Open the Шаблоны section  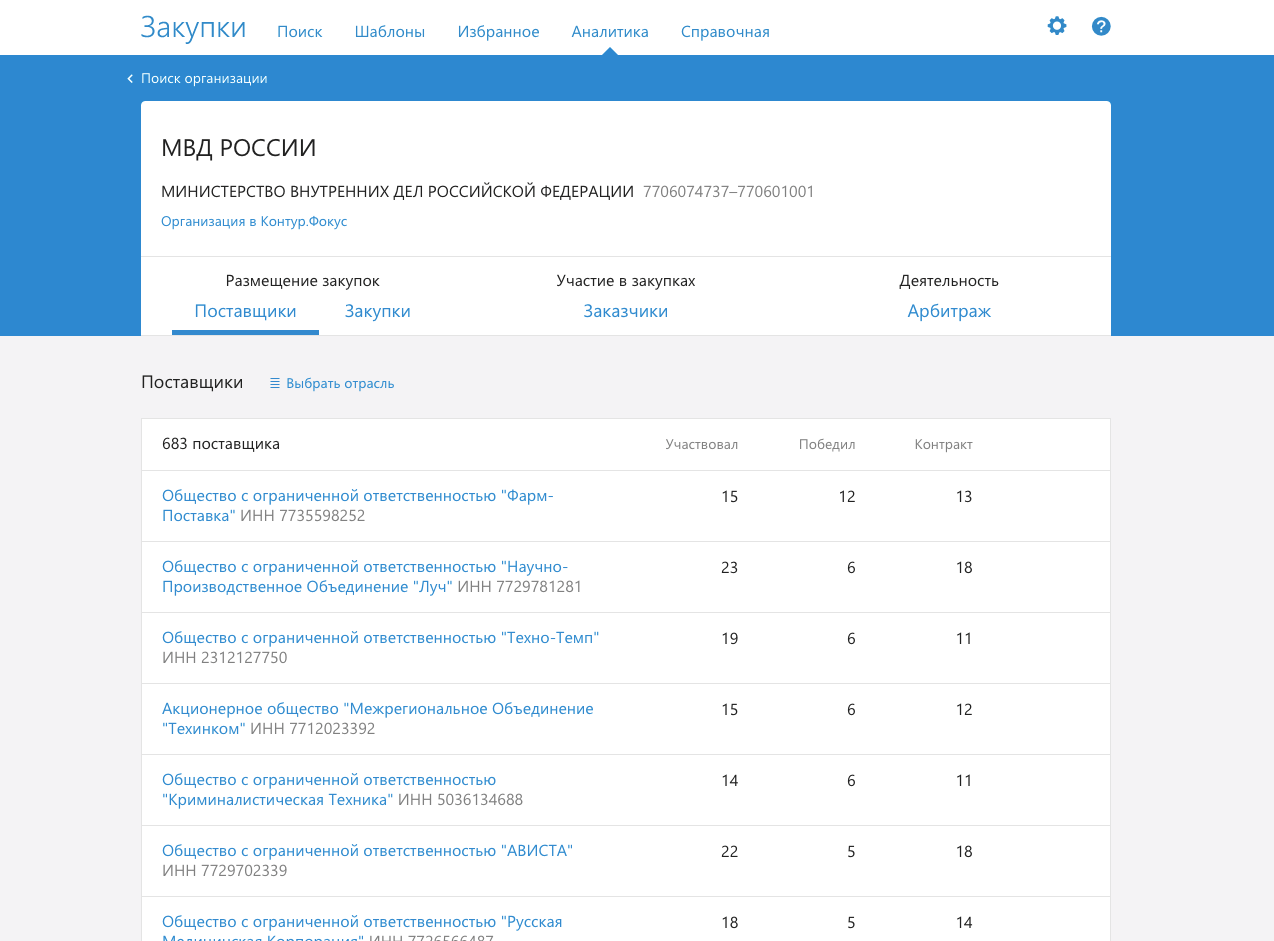(389, 31)
